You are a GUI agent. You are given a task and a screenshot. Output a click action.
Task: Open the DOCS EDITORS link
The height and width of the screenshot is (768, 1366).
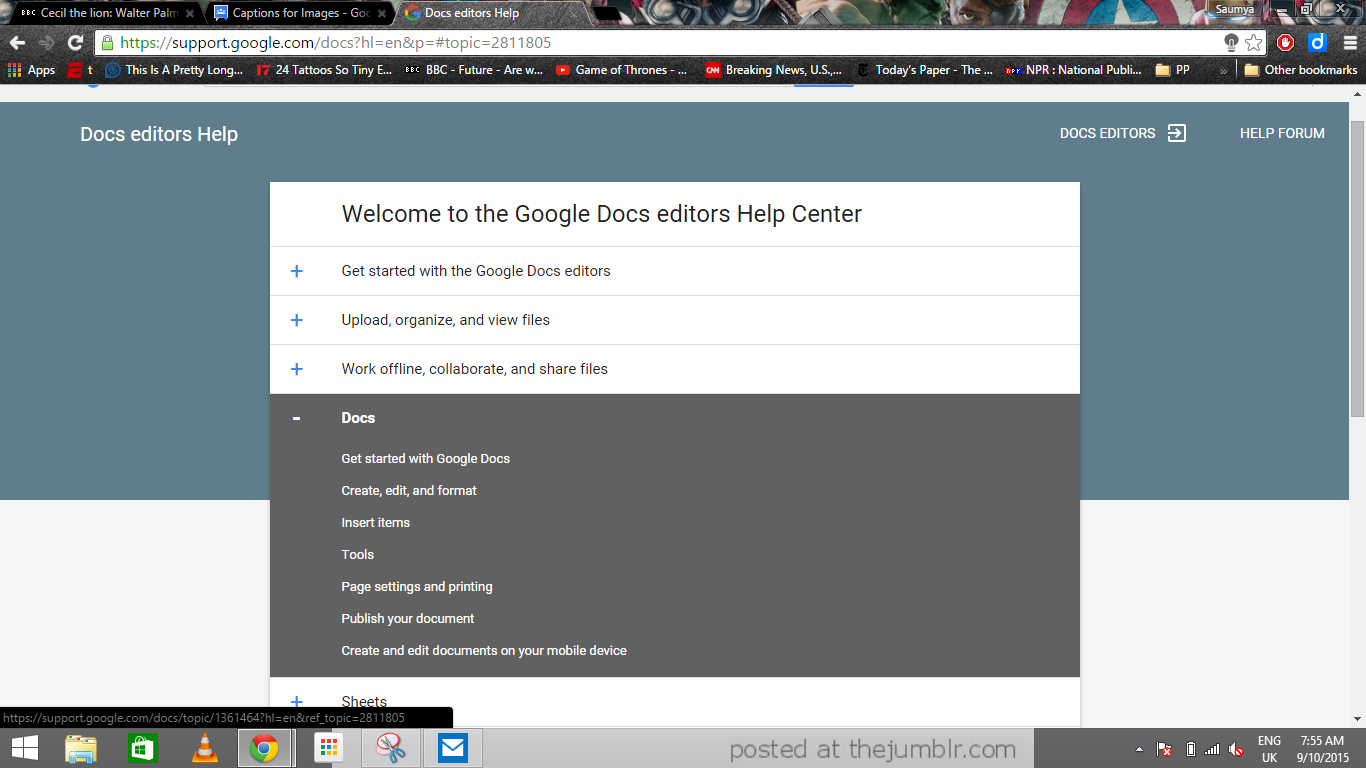click(x=1107, y=133)
